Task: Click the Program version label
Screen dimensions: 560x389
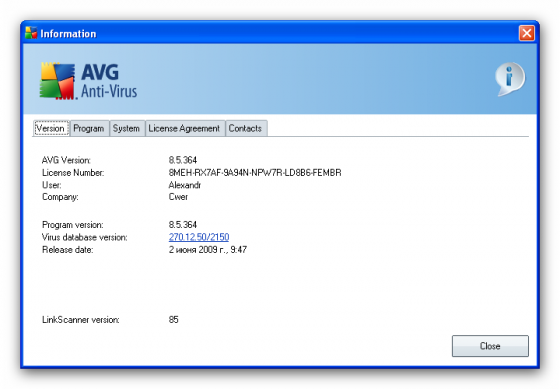Action: pyautogui.click(x=72, y=225)
